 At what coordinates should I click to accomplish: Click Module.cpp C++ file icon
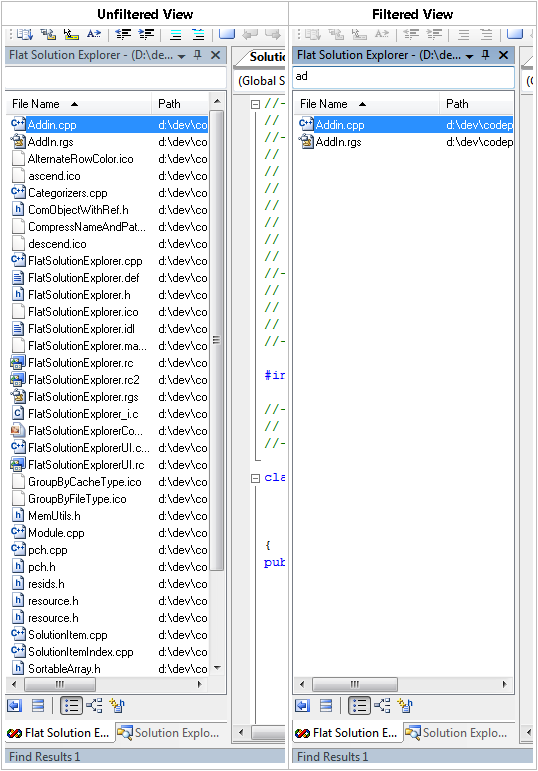coord(18,533)
